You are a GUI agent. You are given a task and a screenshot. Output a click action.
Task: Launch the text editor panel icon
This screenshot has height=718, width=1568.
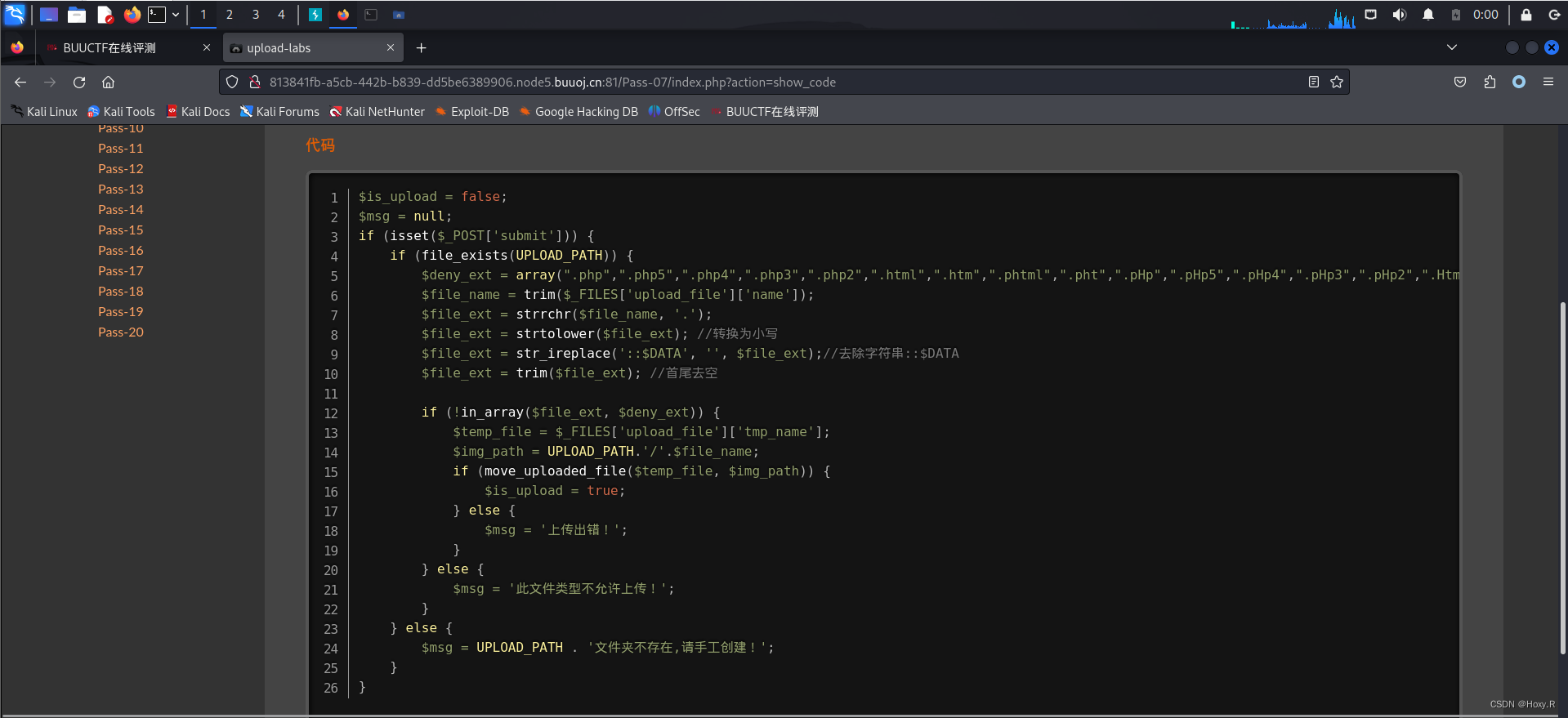coord(105,15)
